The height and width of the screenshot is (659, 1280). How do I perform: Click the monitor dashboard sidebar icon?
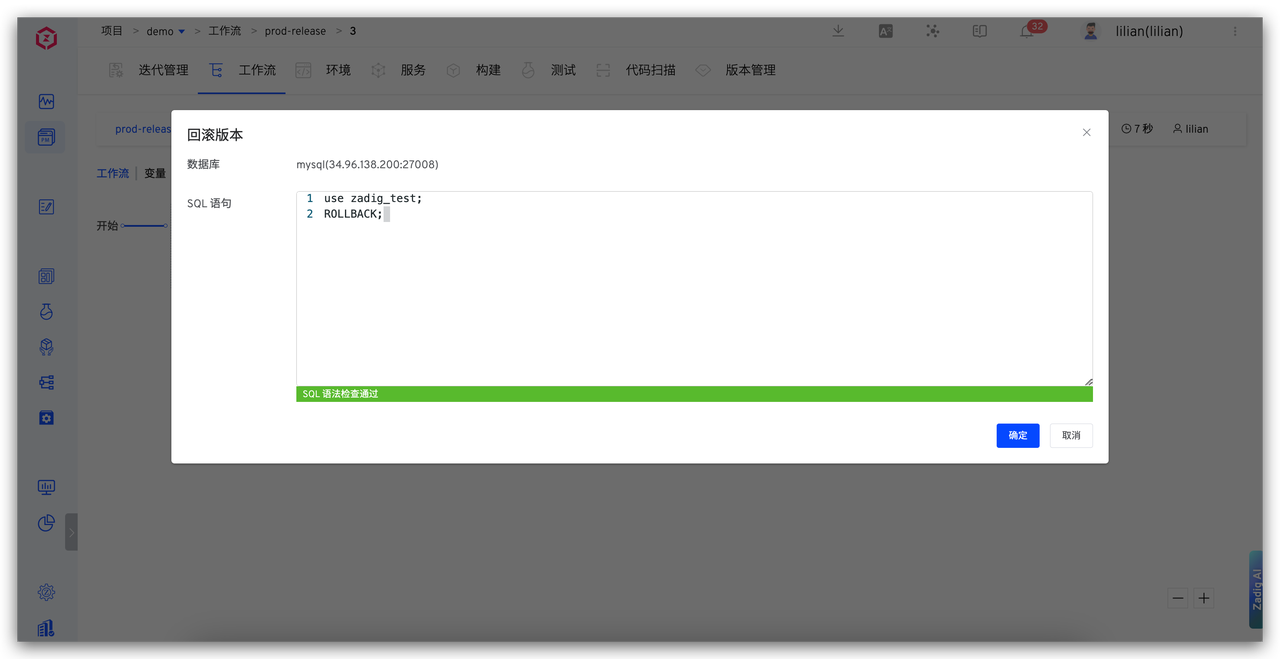46,487
